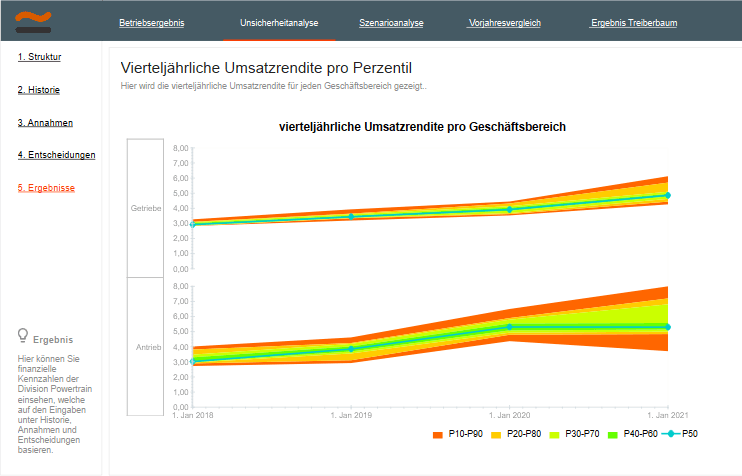Click the Antrieb P50 data point at 1. Jan 2020
Image resolution: width=742 pixels, height=476 pixels.
click(x=509, y=327)
